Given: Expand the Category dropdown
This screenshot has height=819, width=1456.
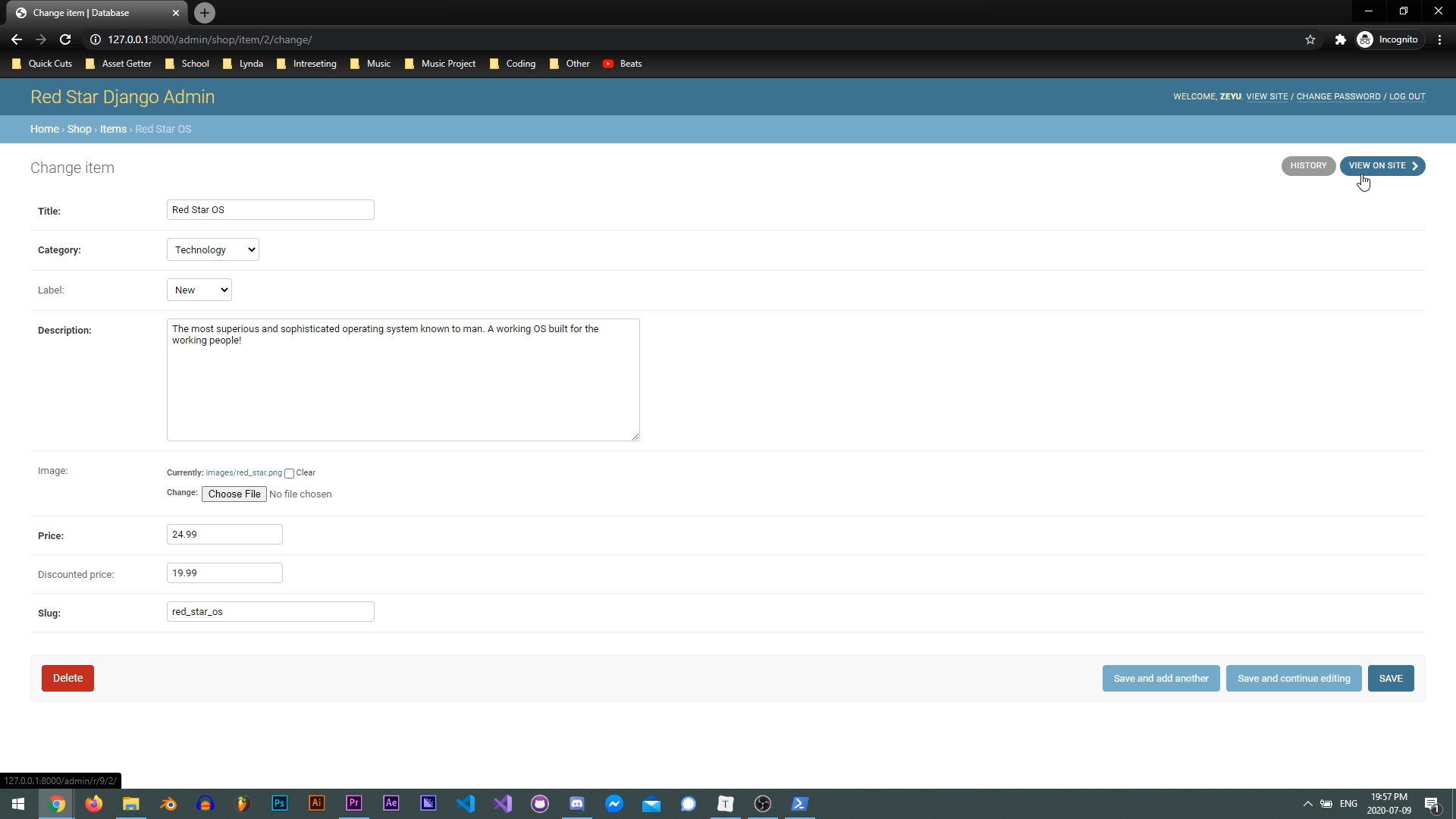Looking at the screenshot, I should [212, 249].
